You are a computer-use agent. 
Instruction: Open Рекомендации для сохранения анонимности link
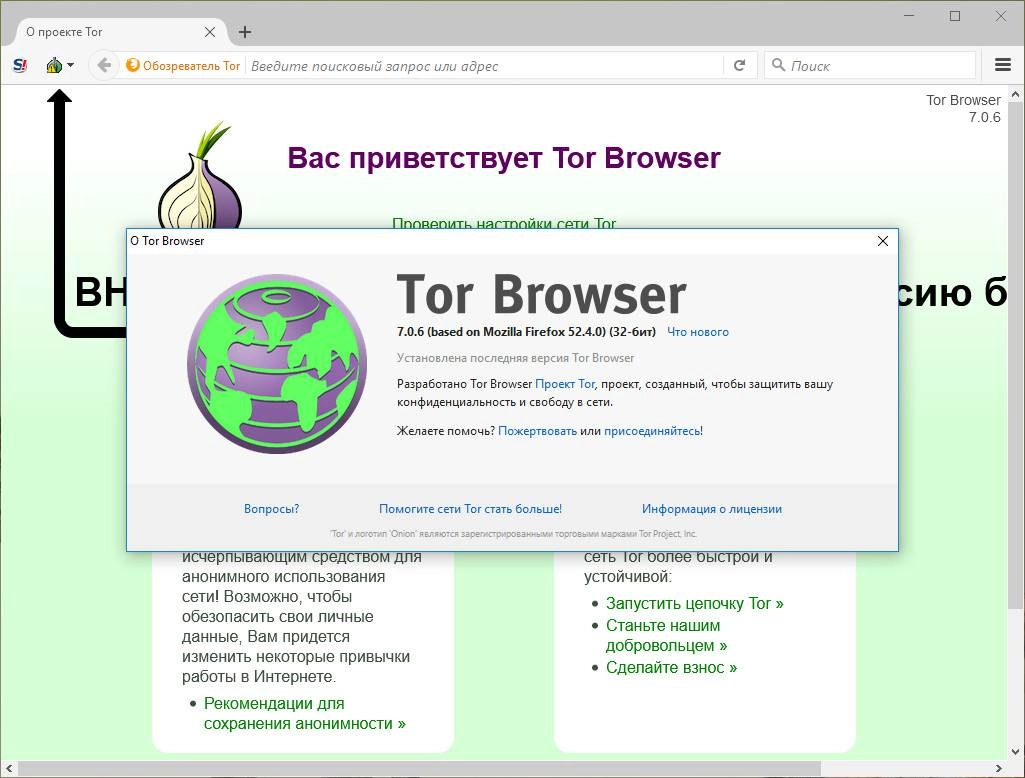pyautogui.click(x=305, y=713)
